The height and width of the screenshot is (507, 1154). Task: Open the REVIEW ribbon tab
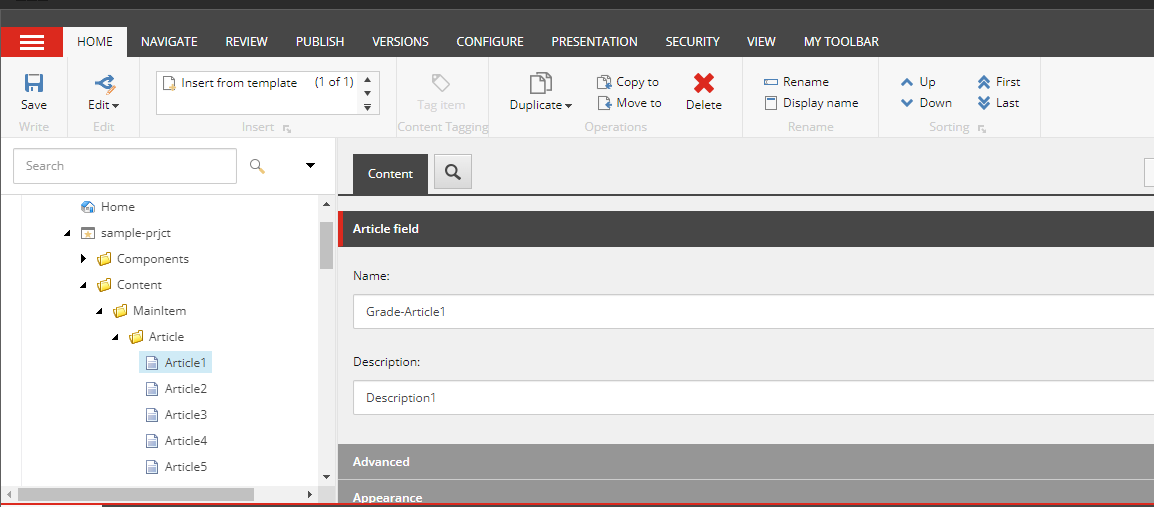247,42
